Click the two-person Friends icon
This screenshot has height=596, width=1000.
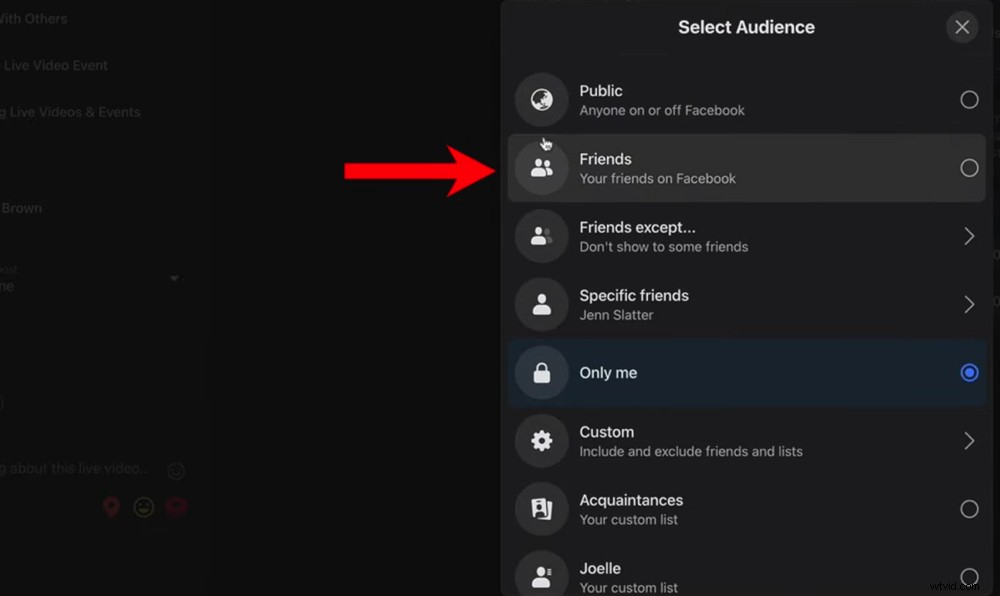click(x=540, y=167)
